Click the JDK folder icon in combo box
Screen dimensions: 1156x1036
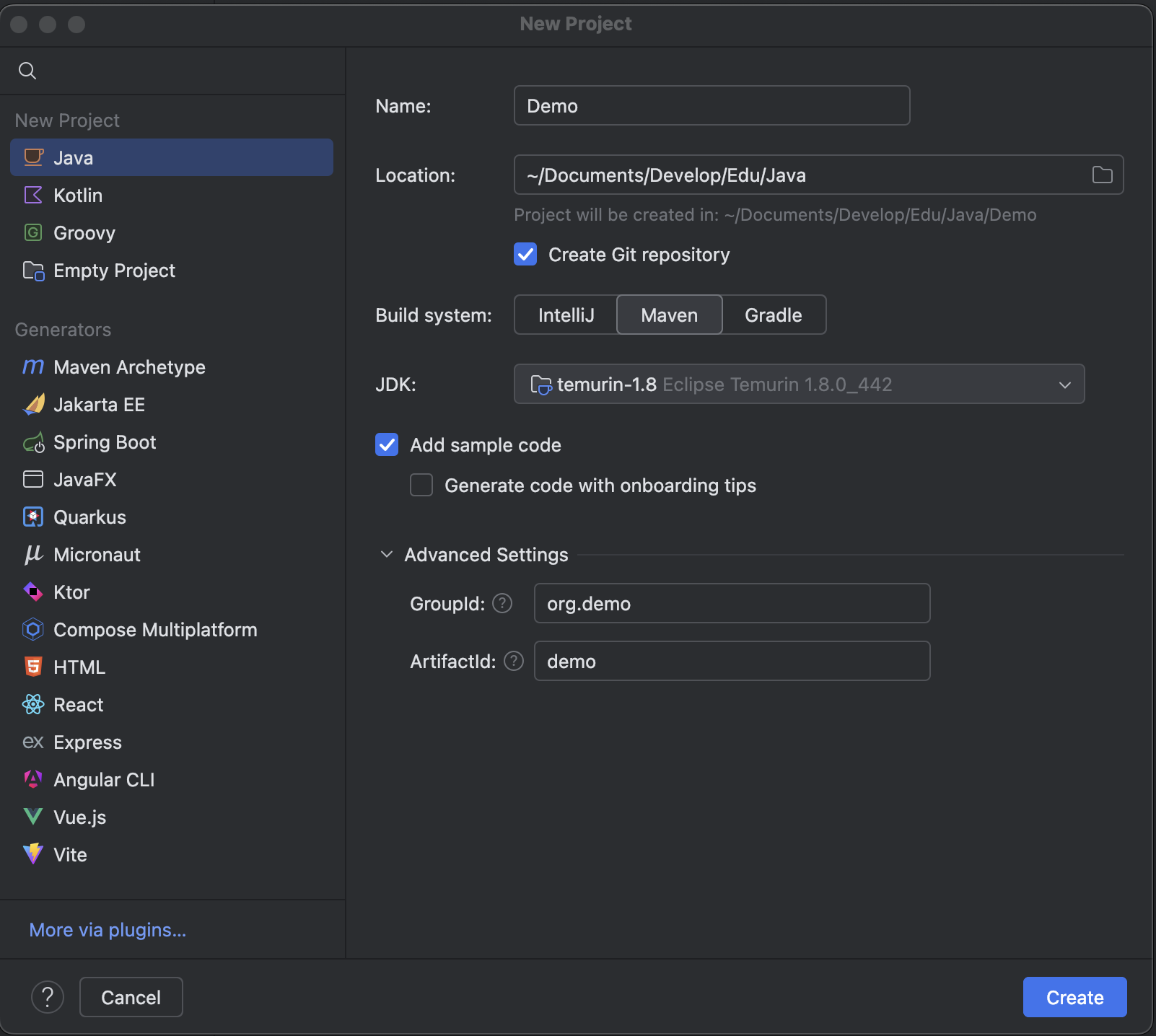pos(541,385)
